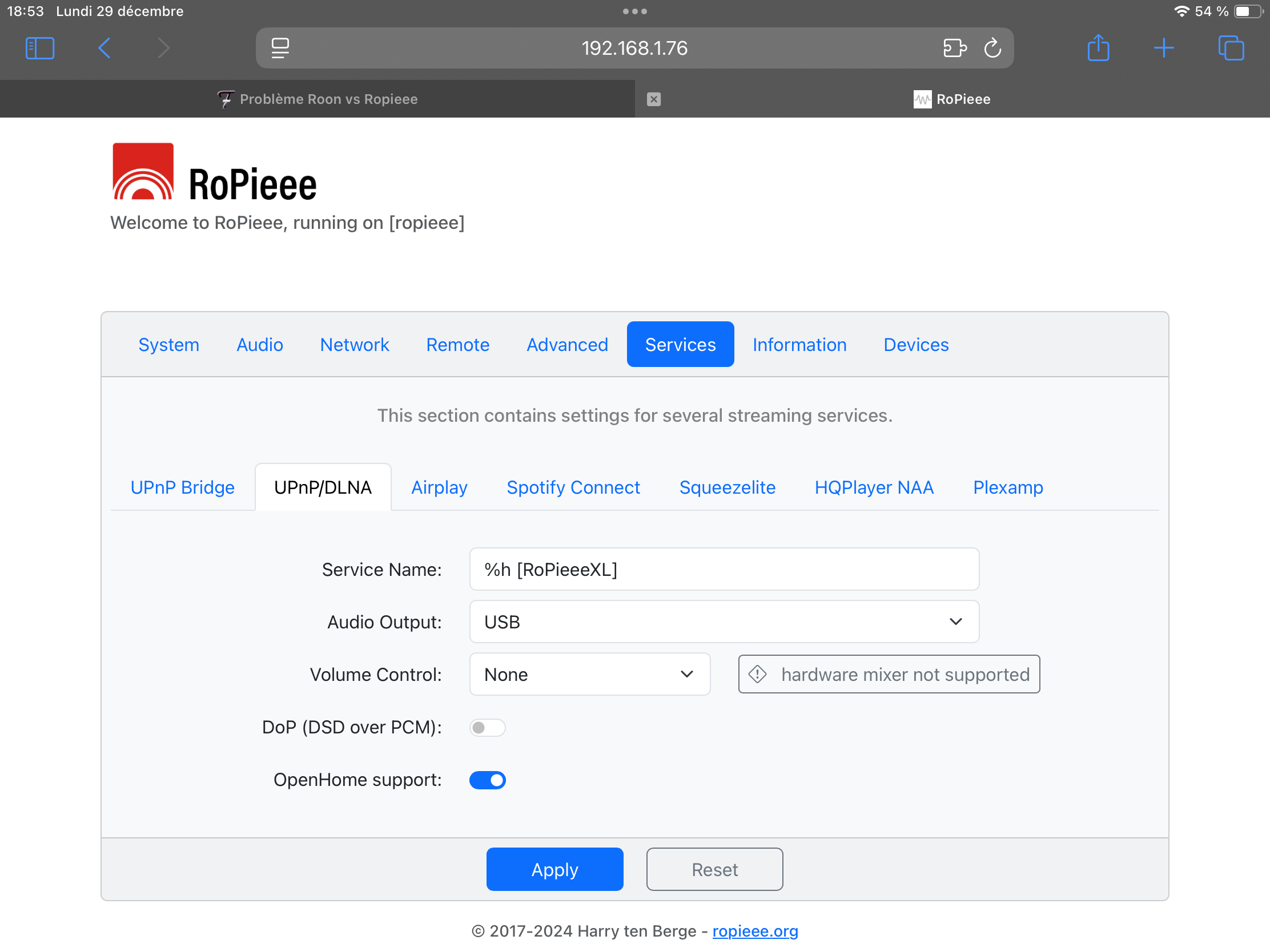Disable the OpenHome support switch
This screenshot has height=952, width=1270.
[x=487, y=780]
